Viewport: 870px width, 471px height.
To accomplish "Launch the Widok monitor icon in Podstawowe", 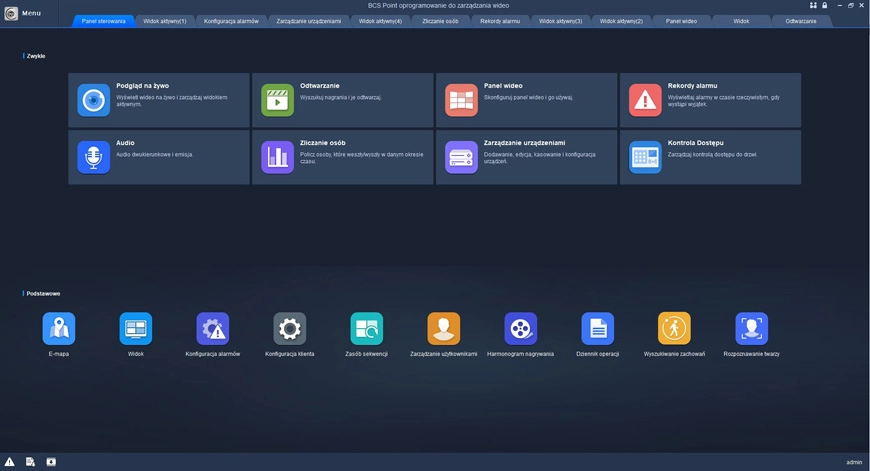I will [136, 328].
